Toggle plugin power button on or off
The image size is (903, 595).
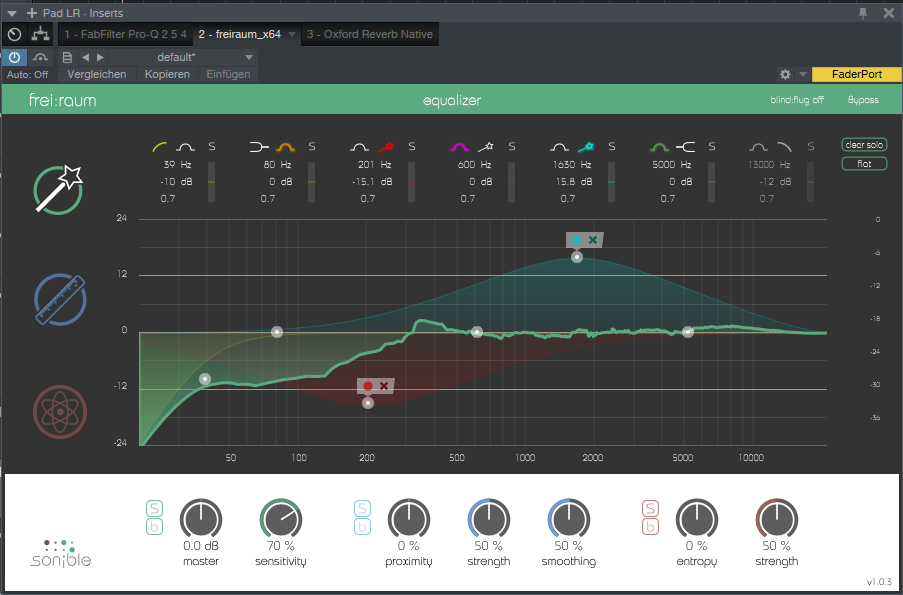[x=14, y=57]
